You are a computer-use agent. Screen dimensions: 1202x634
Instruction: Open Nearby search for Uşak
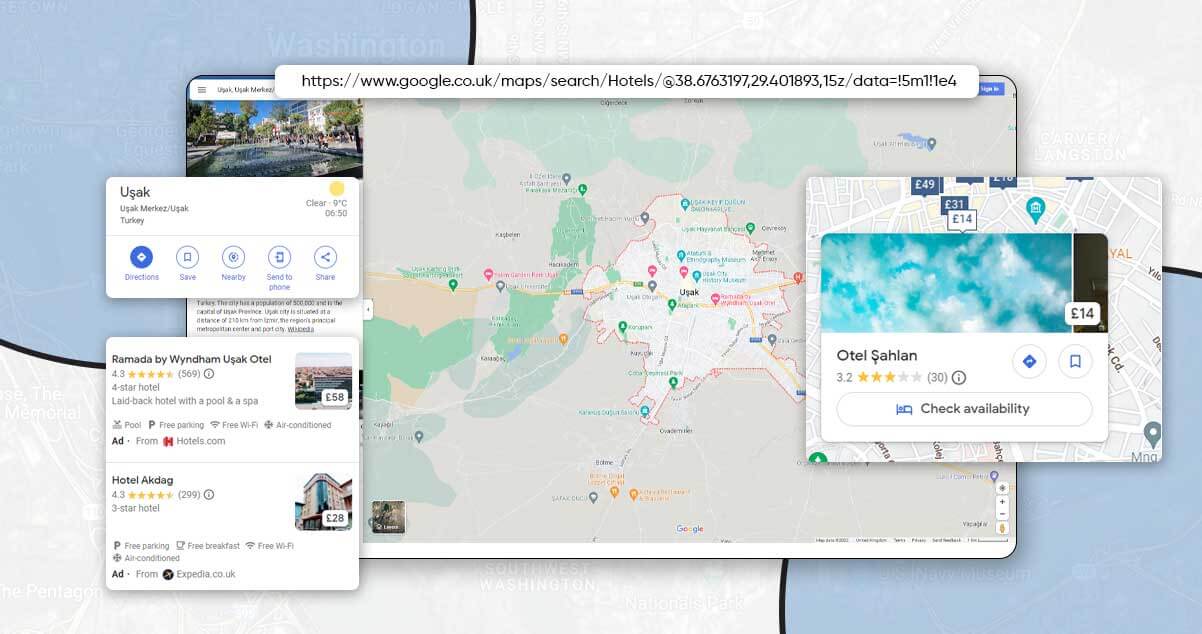point(234,257)
